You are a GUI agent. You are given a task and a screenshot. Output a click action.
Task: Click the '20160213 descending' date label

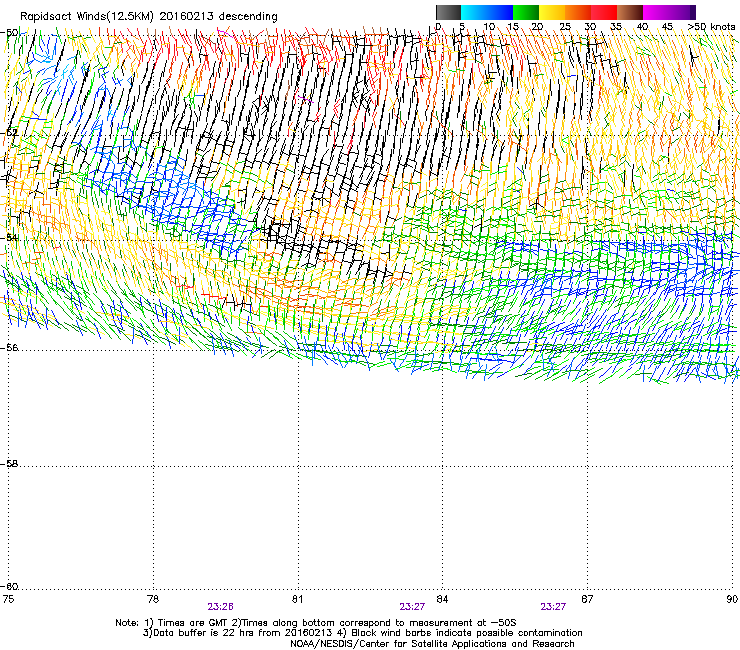[x=219, y=17]
